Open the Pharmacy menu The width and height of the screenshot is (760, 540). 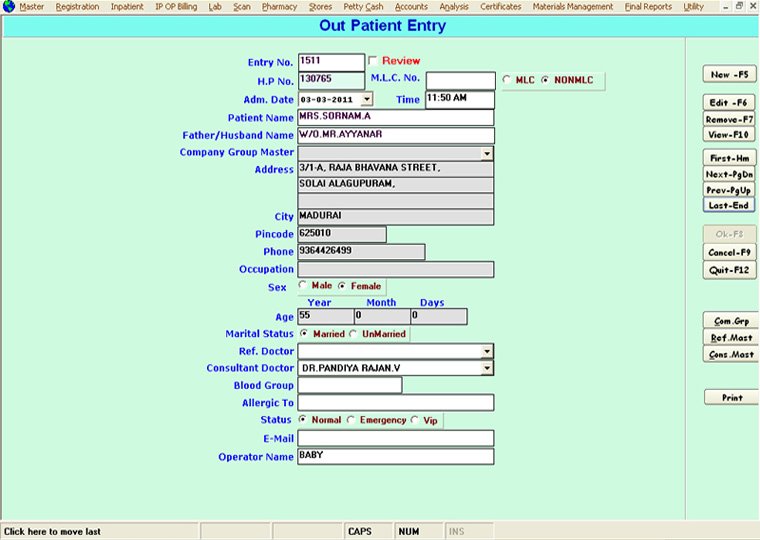point(278,7)
